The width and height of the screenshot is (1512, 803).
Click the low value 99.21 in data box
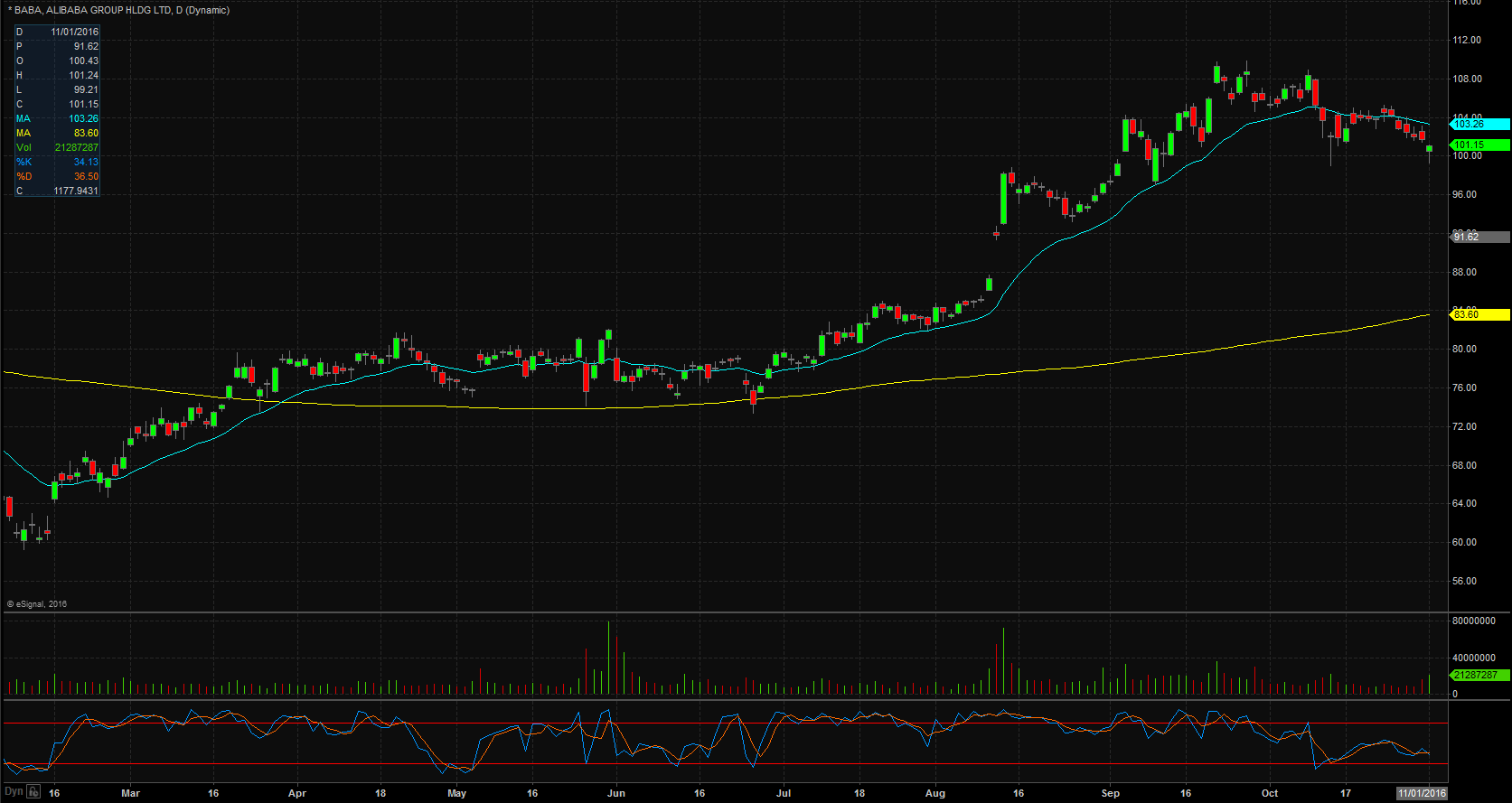pyautogui.click(x=86, y=89)
